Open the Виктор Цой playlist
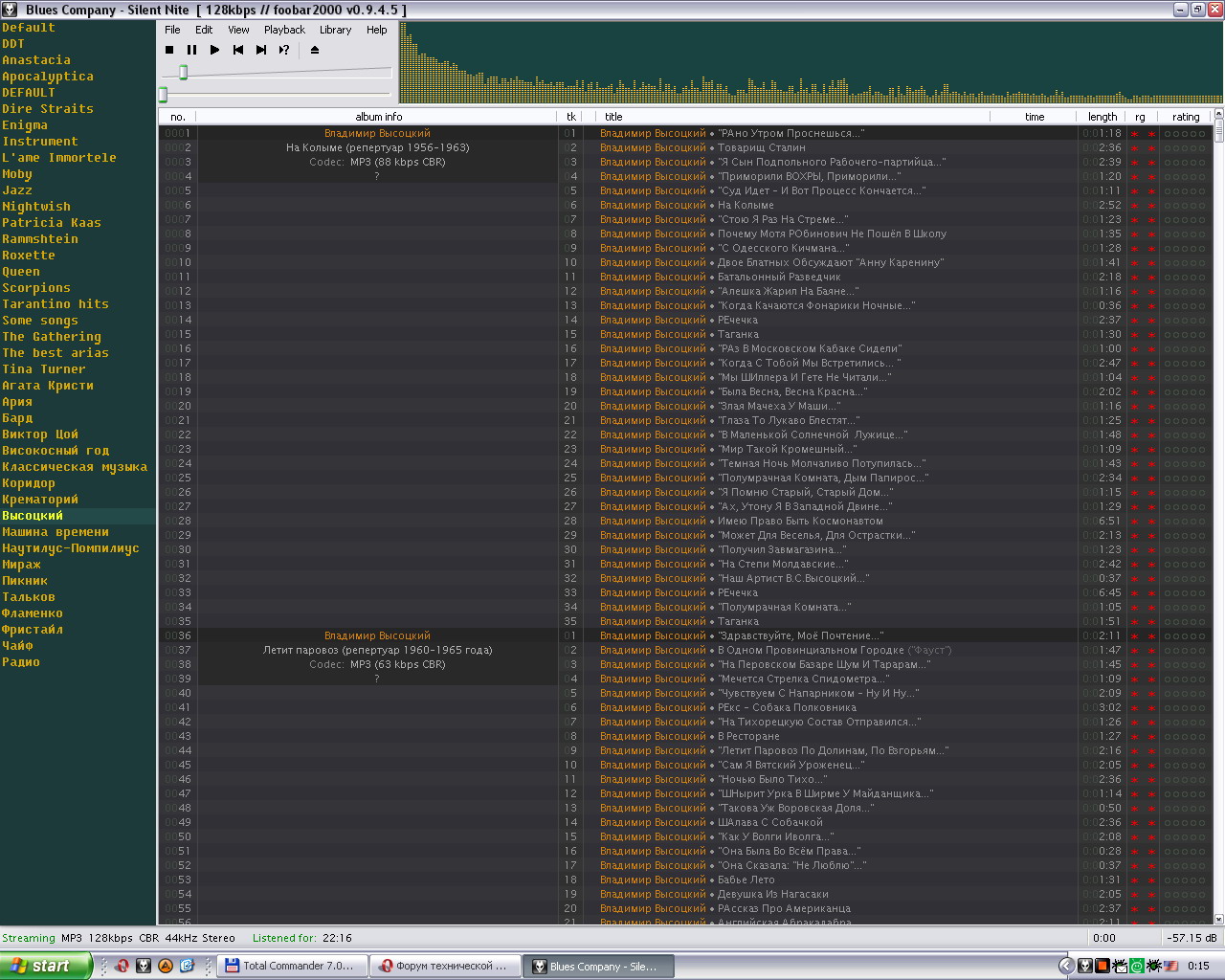 click(x=40, y=434)
